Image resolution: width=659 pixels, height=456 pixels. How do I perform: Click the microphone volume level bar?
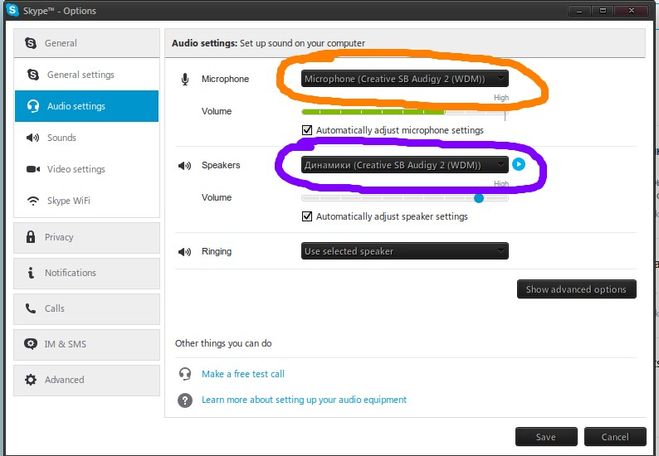tap(404, 112)
